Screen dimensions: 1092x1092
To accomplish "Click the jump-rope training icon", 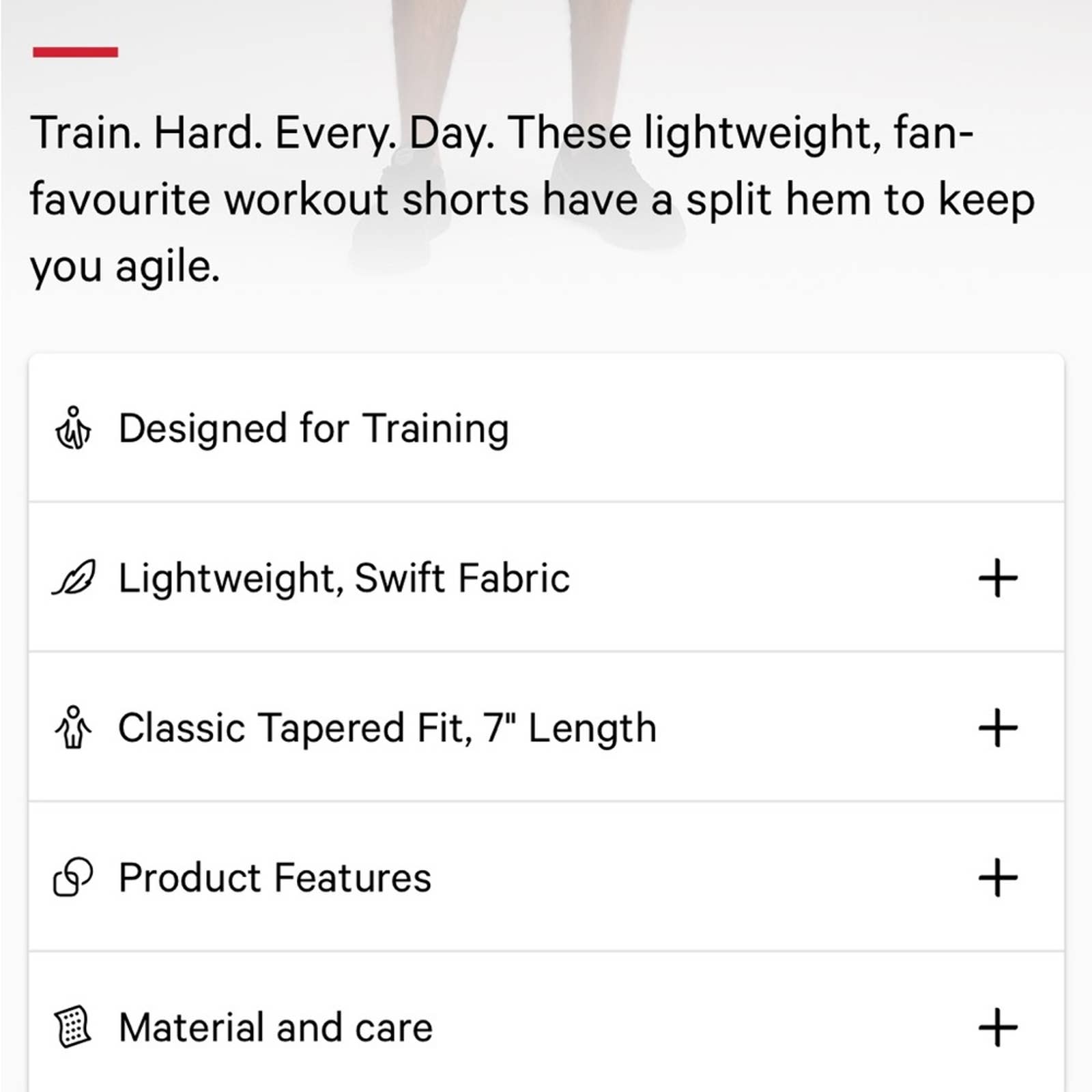I will tap(73, 429).
